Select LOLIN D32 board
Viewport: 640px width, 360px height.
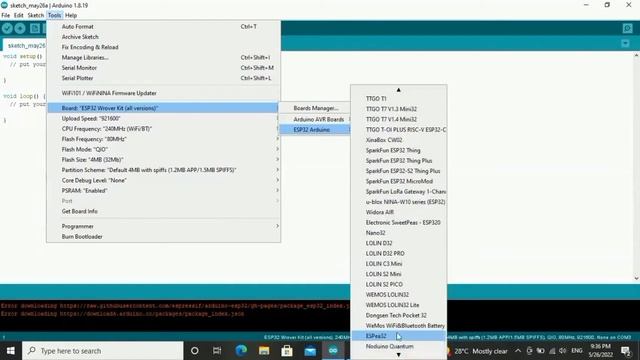pos(398,243)
